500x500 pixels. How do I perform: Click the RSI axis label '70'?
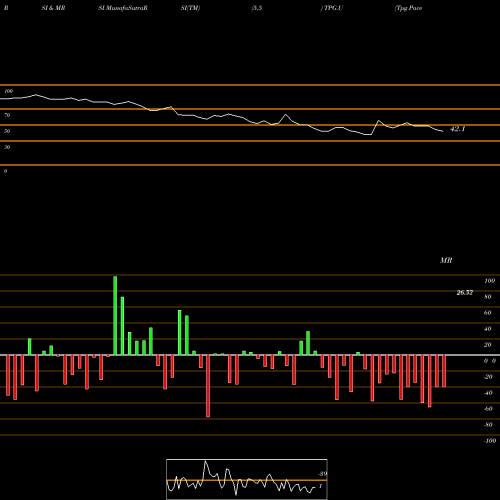pyautogui.click(x=7, y=115)
